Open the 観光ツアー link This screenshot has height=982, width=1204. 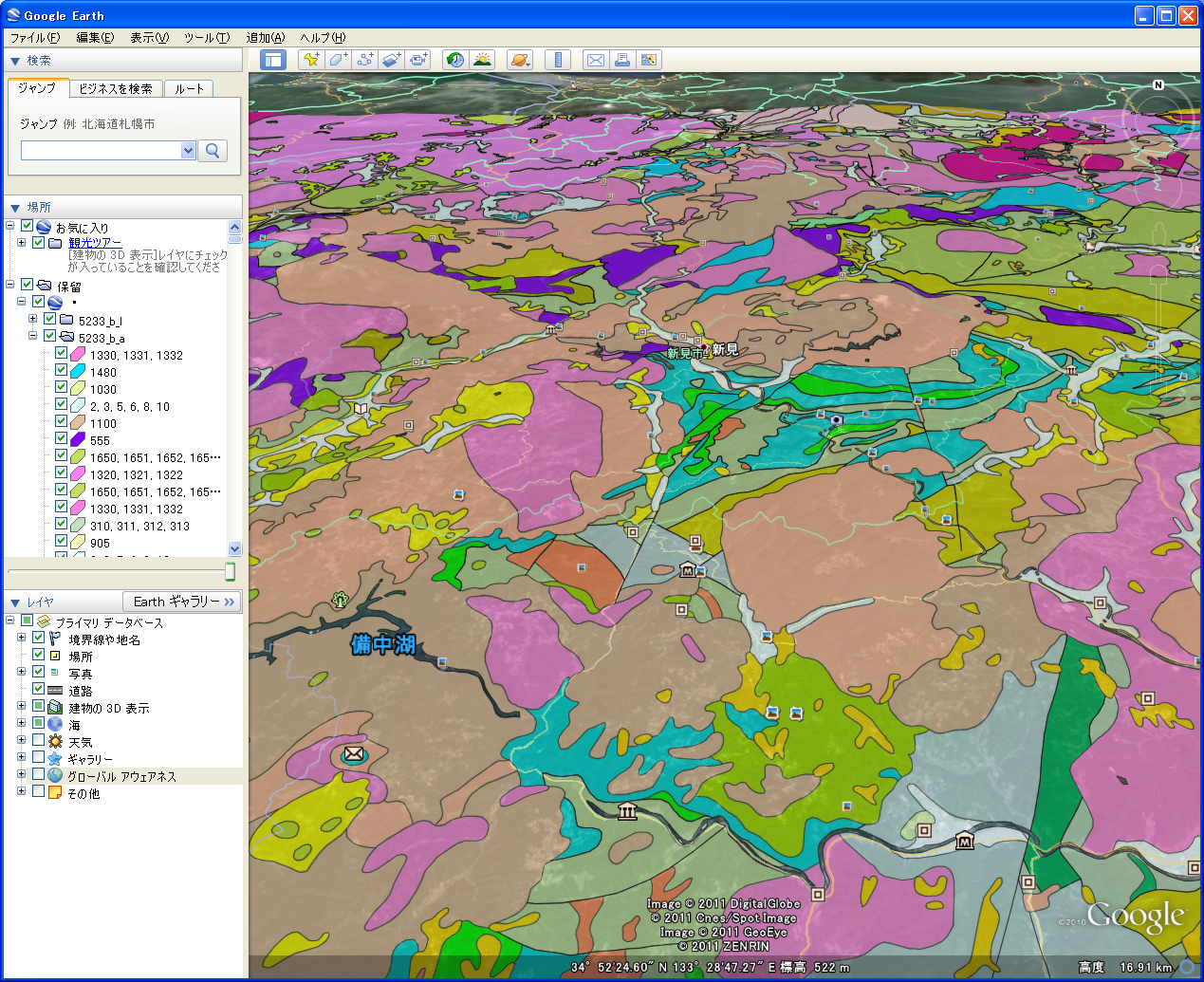pyautogui.click(x=95, y=243)
